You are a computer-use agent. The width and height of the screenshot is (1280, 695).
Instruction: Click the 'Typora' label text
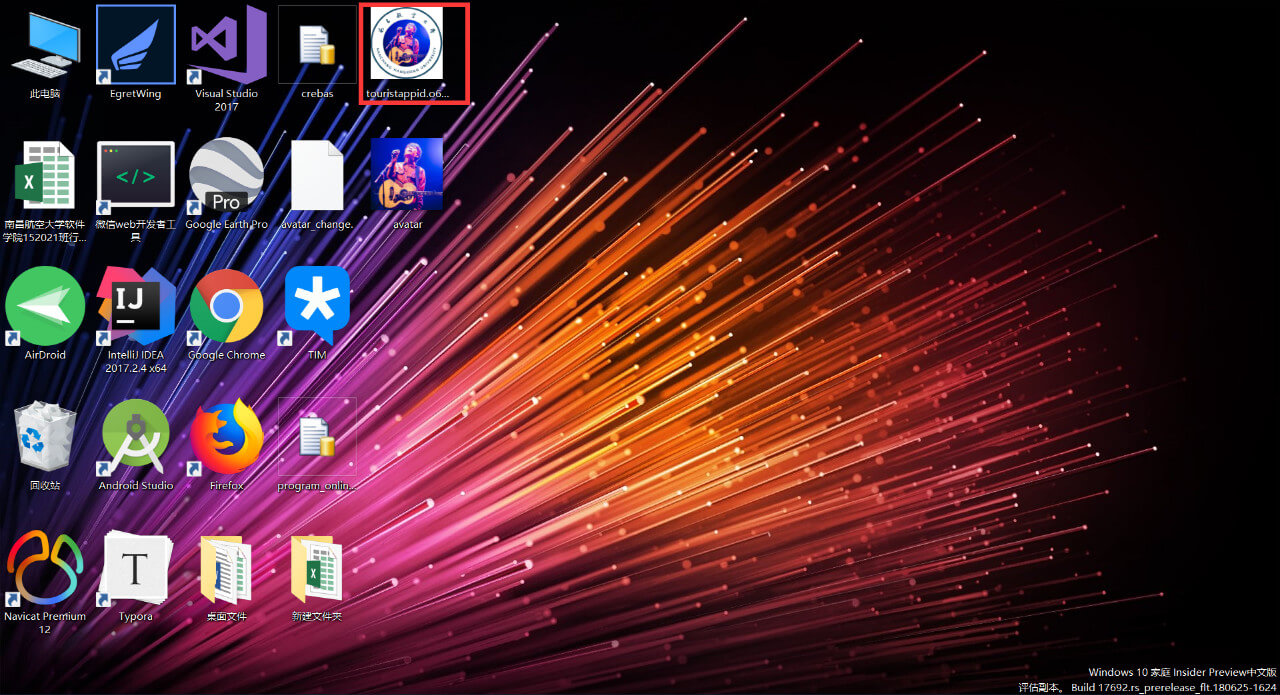135,616
